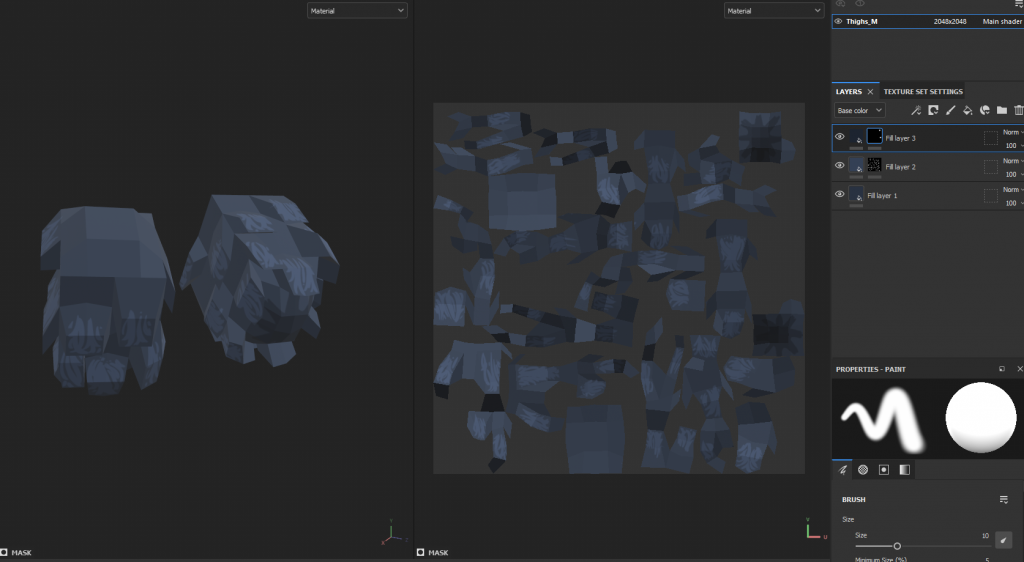Add a fill layer with bucket icon
Viewport: 1024px width, 562px height.
[x=967, y=110]
